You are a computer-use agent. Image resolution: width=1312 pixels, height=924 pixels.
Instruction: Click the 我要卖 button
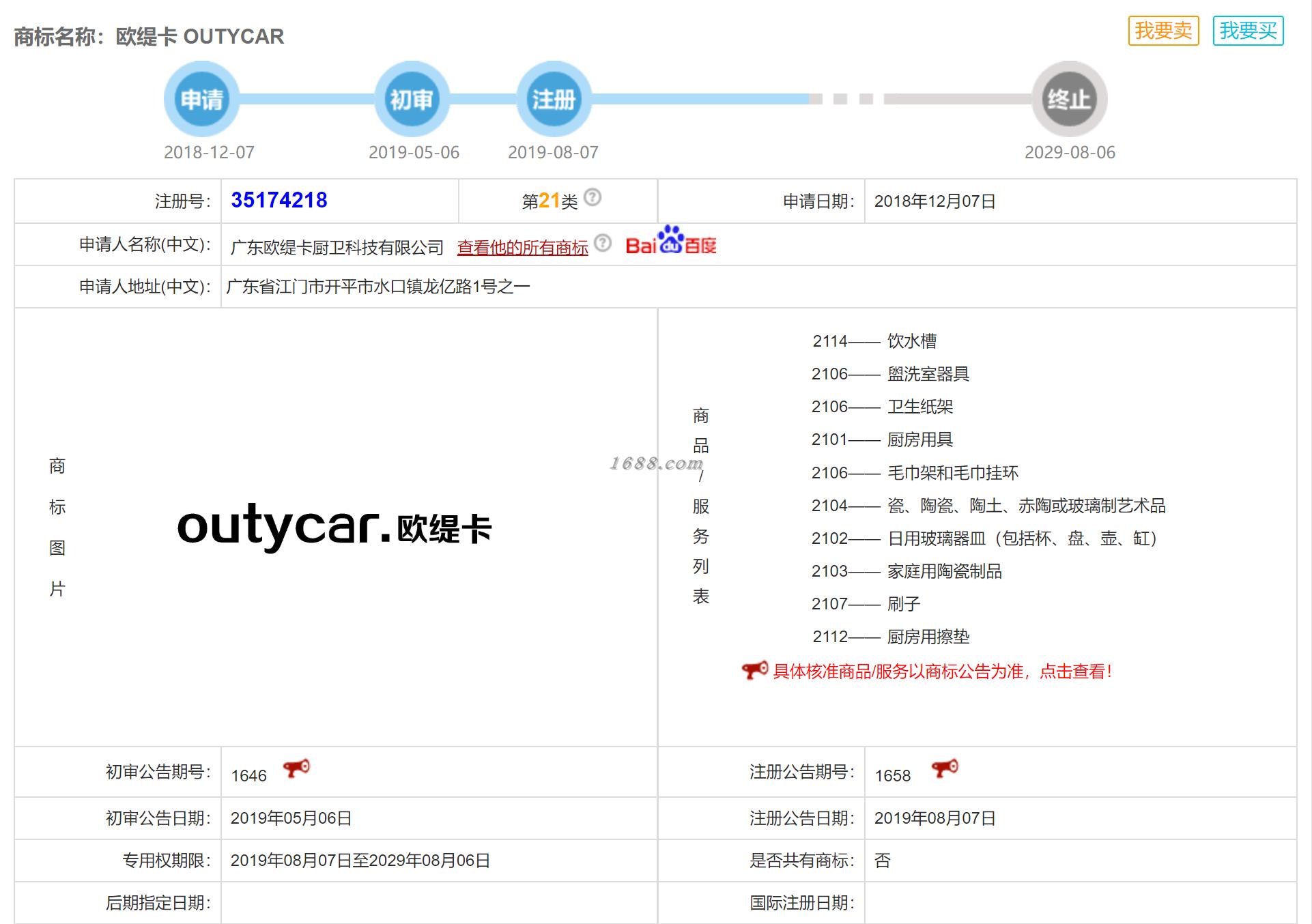click(1163, 31)
